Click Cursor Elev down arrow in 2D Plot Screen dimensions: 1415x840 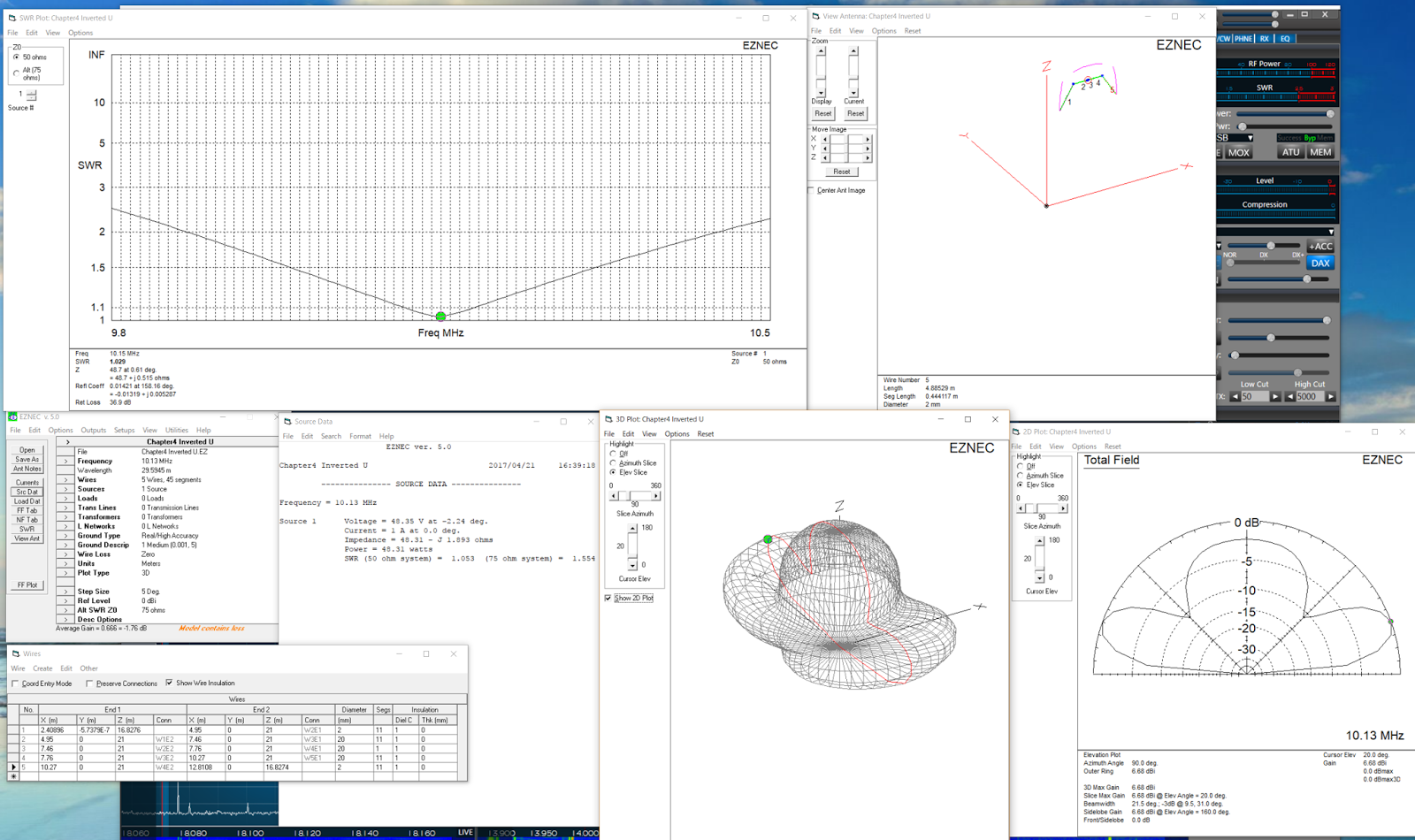click(x=1039, y=577)
